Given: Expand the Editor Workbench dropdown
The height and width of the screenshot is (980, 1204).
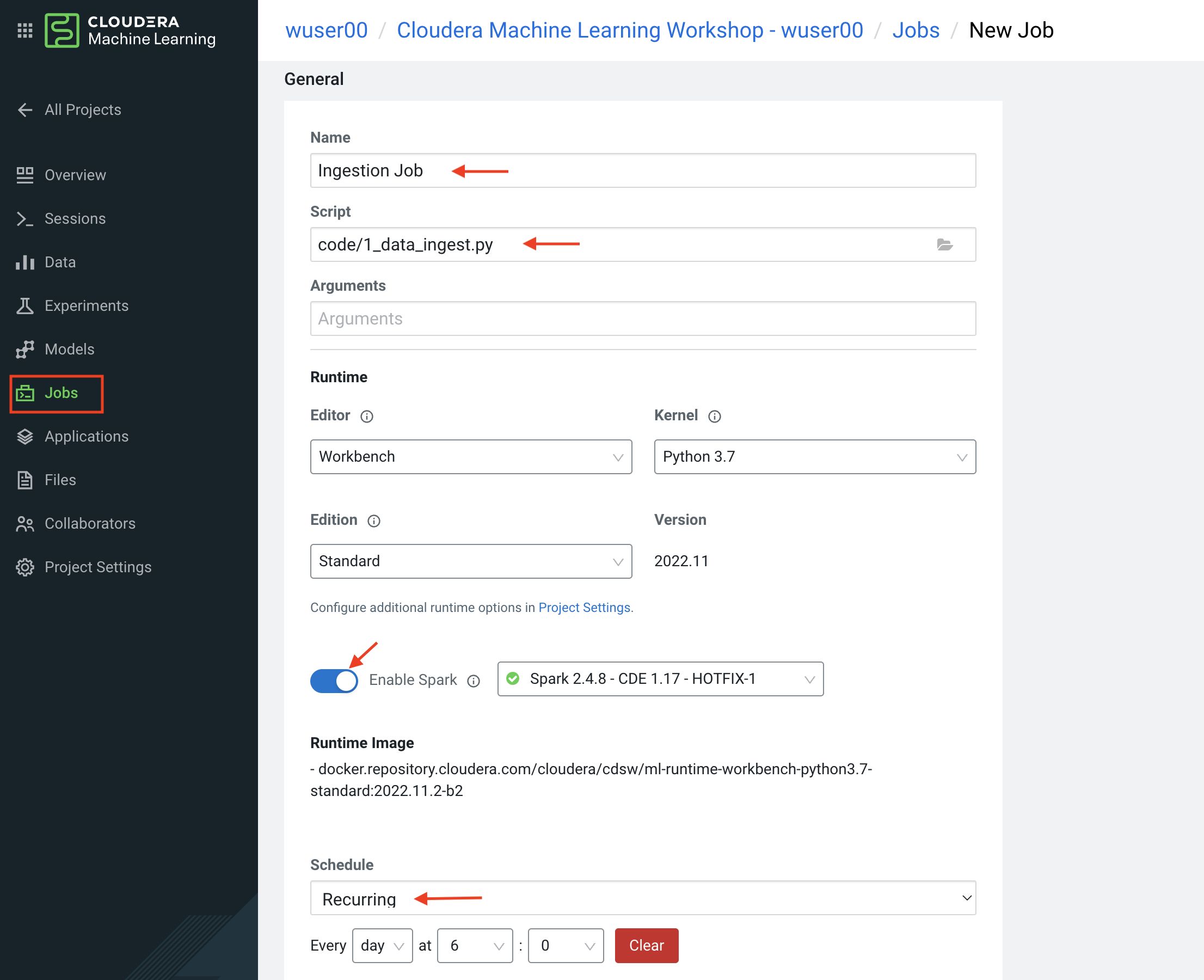Looking at the screenshot, I should click(471, 457).
